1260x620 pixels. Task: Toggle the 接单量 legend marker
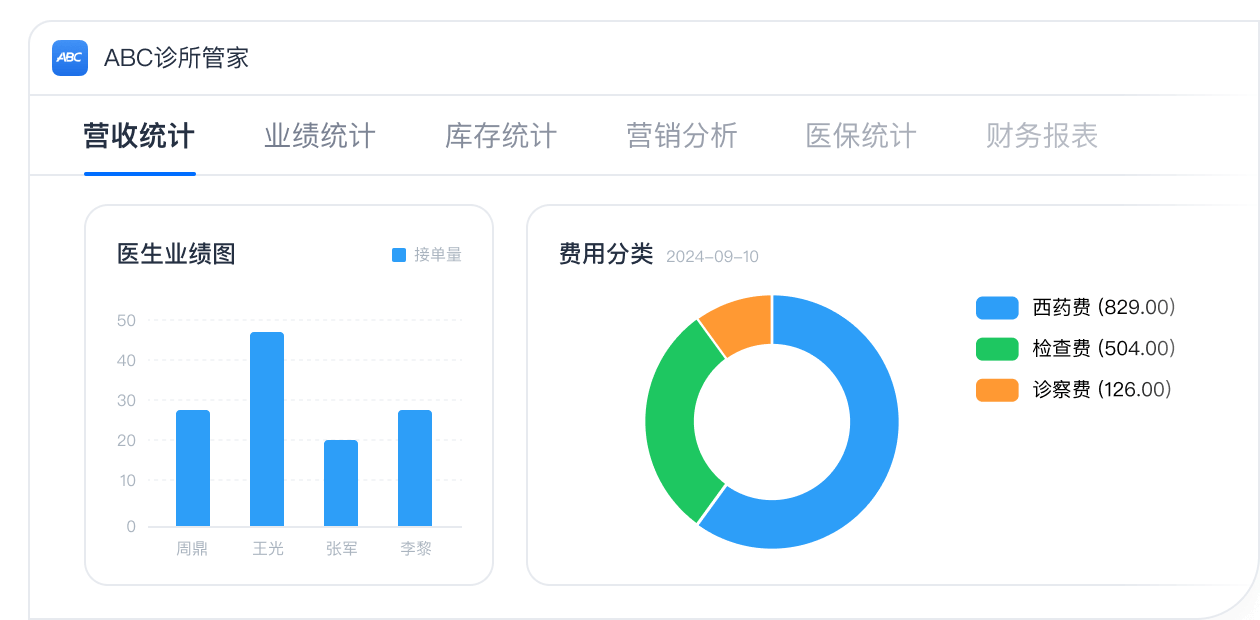pos(399,255)
